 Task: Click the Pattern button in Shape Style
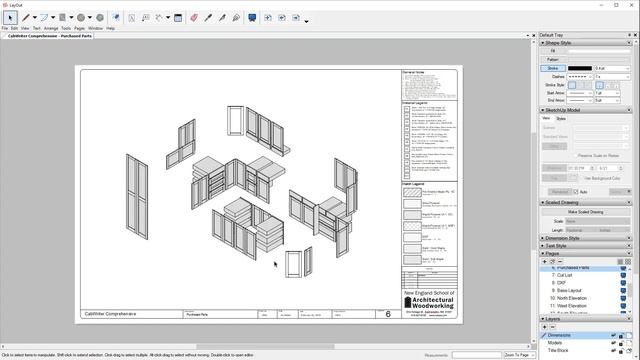[x=553, y=60]
